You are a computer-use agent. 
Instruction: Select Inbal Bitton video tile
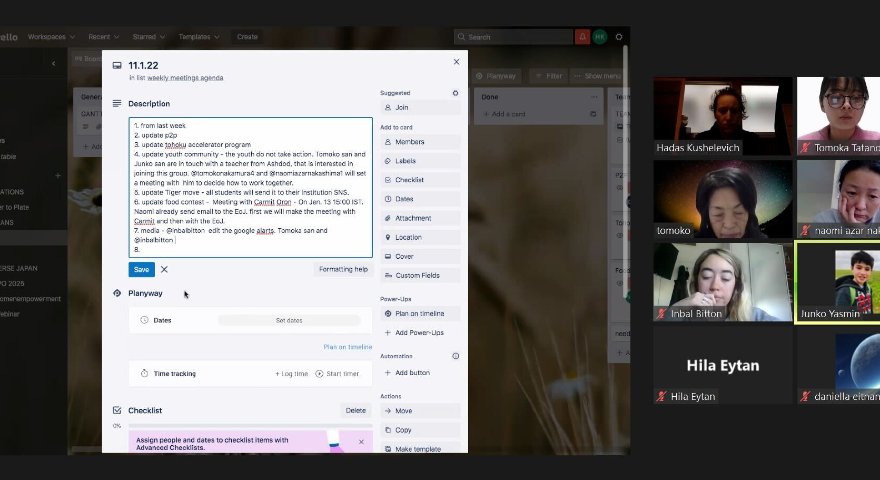click(x=723, y=282)
